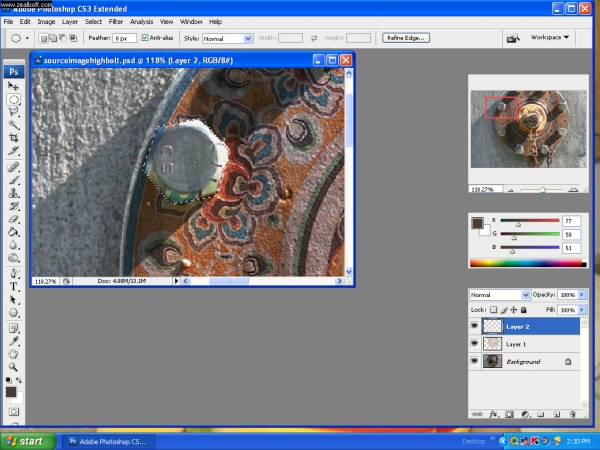Open document status bar arrow menu
600x450 pixels.
176,281
